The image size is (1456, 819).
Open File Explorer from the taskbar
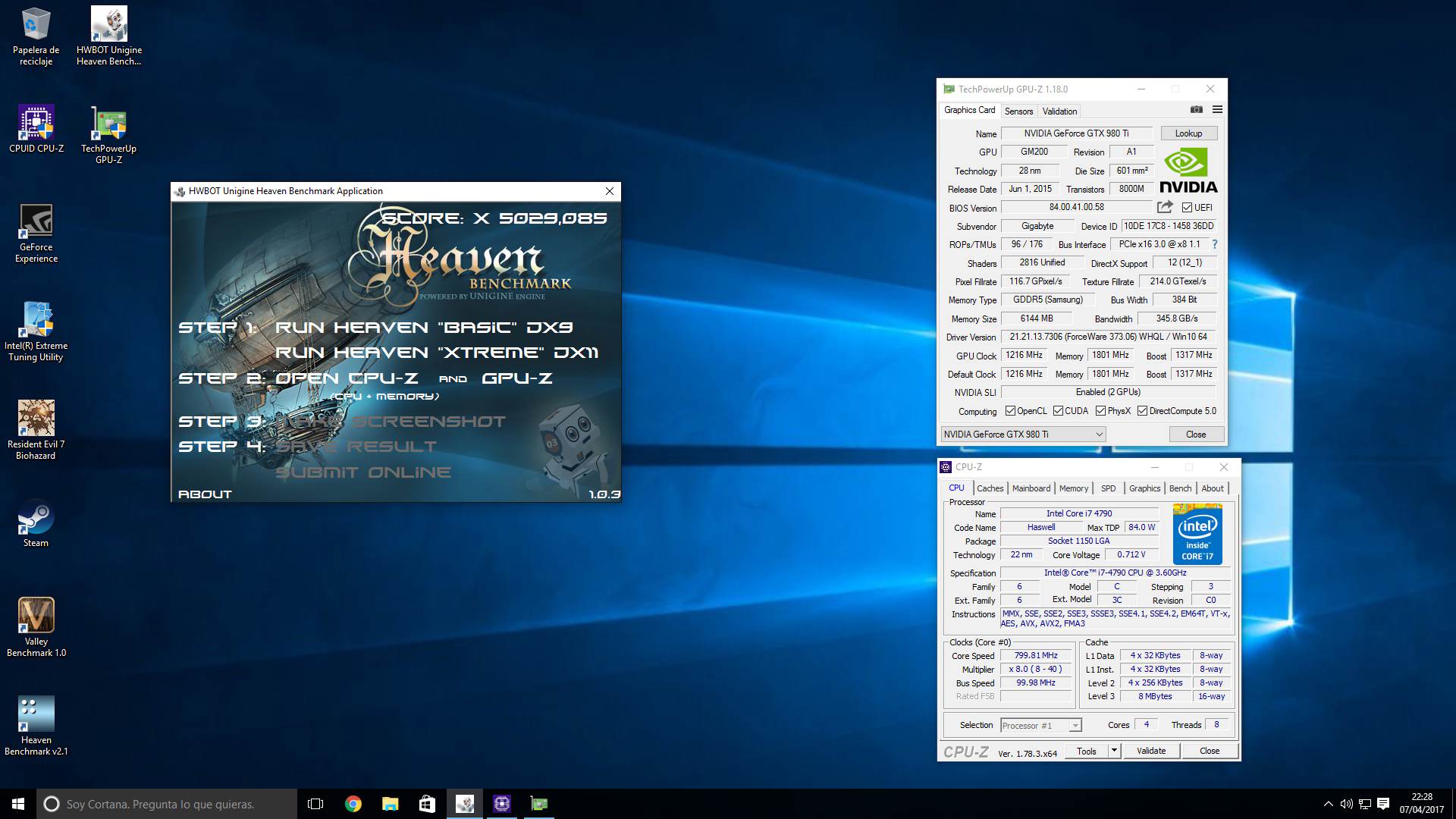tap(390, 804)
